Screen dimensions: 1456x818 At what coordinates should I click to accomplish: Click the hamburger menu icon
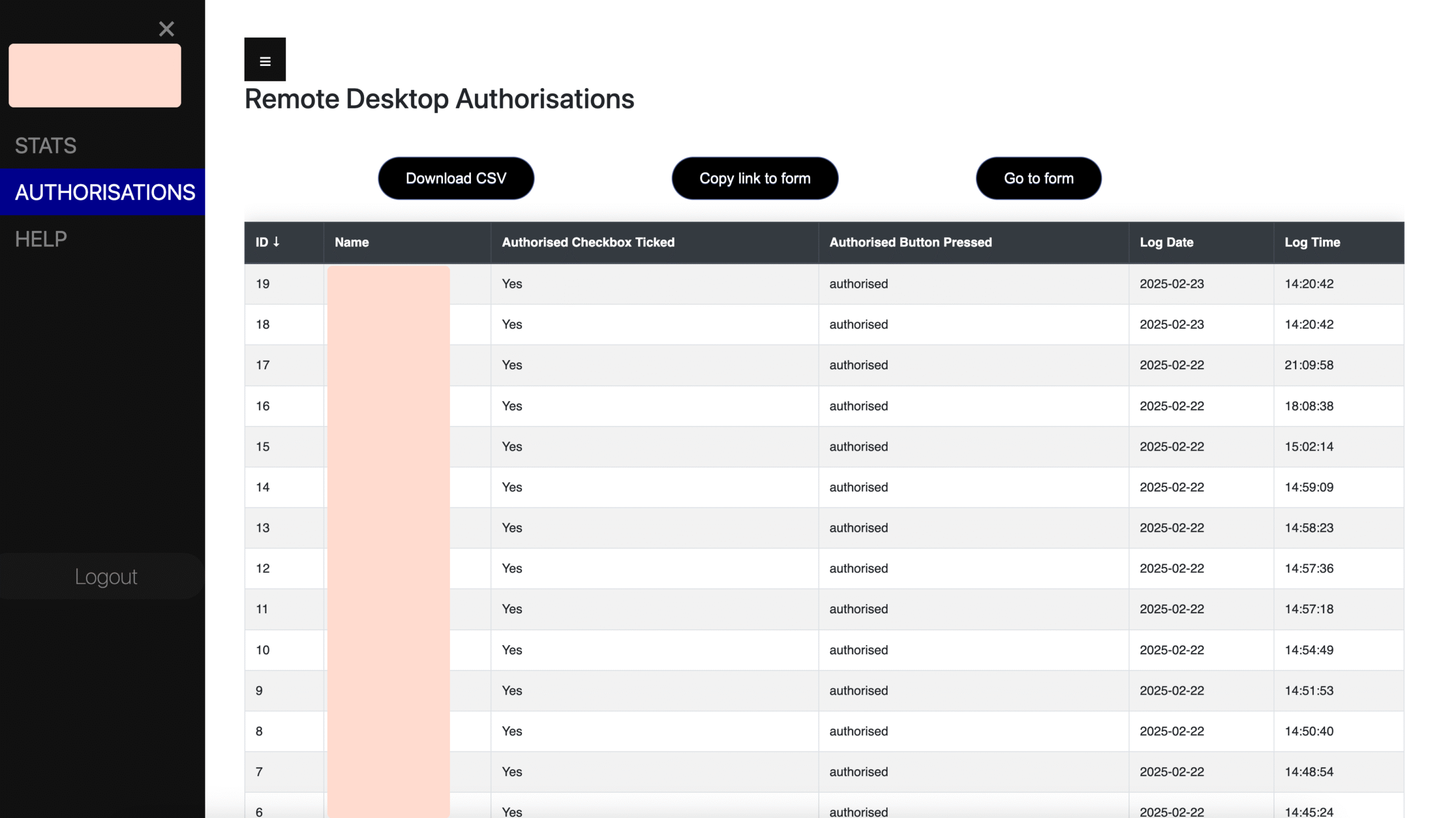[x=265, y=60]
